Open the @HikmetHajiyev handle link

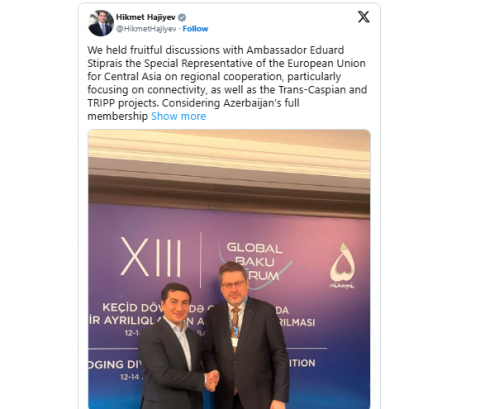146,29
